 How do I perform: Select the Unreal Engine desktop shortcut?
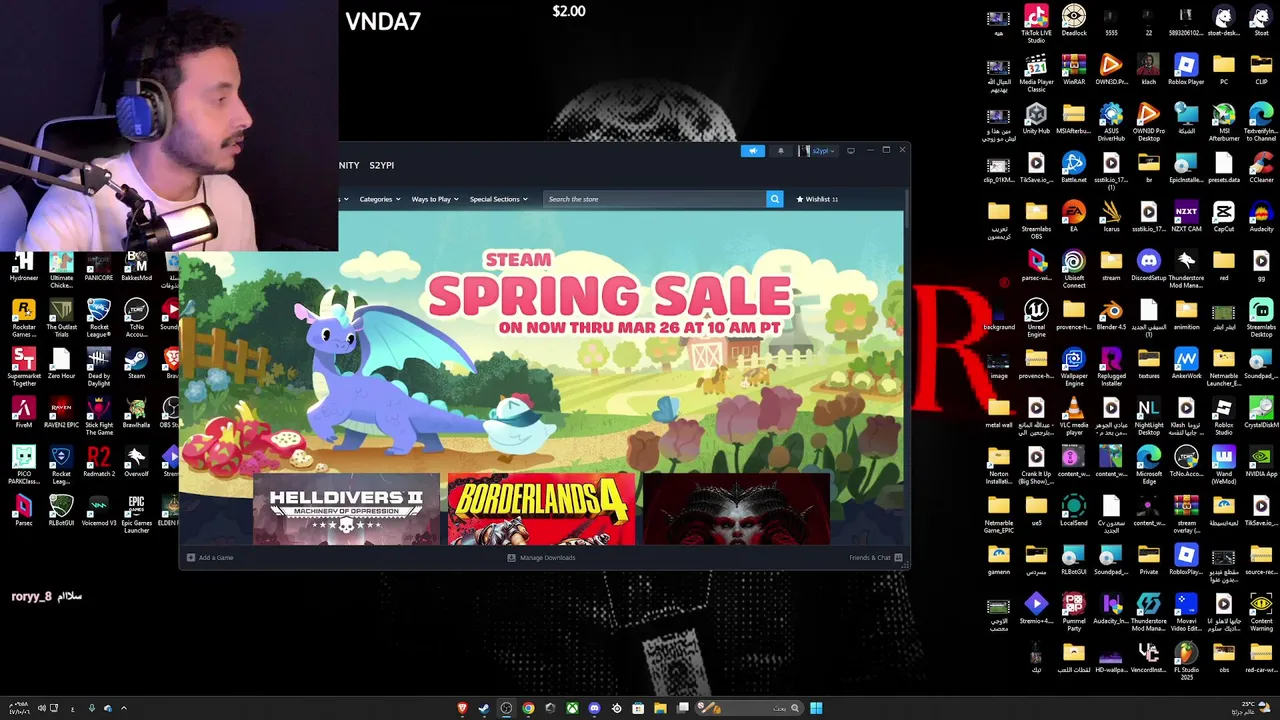tap(1036, 317)
